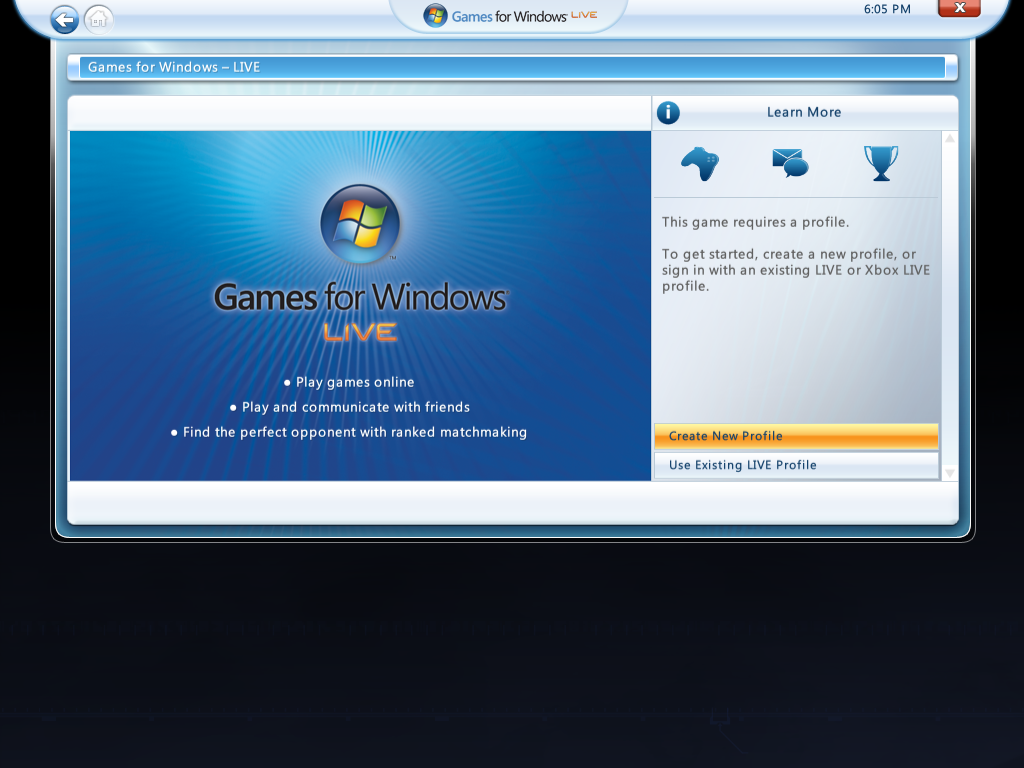Click the large Games for Windows banner title
Viewport: 1024px width, 768px height.
(360, 298)
